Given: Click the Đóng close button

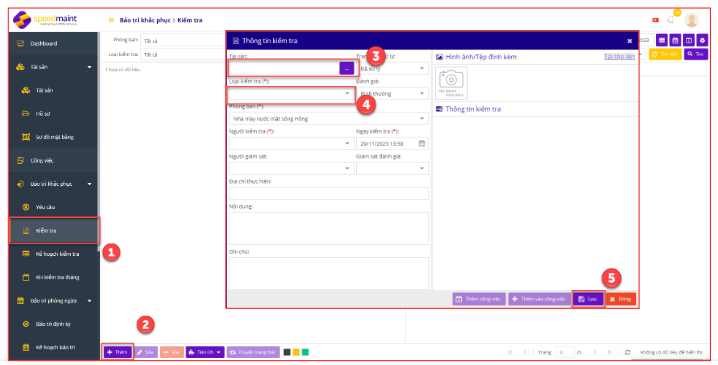Looking at the screenshot, I should coord(620,299).
